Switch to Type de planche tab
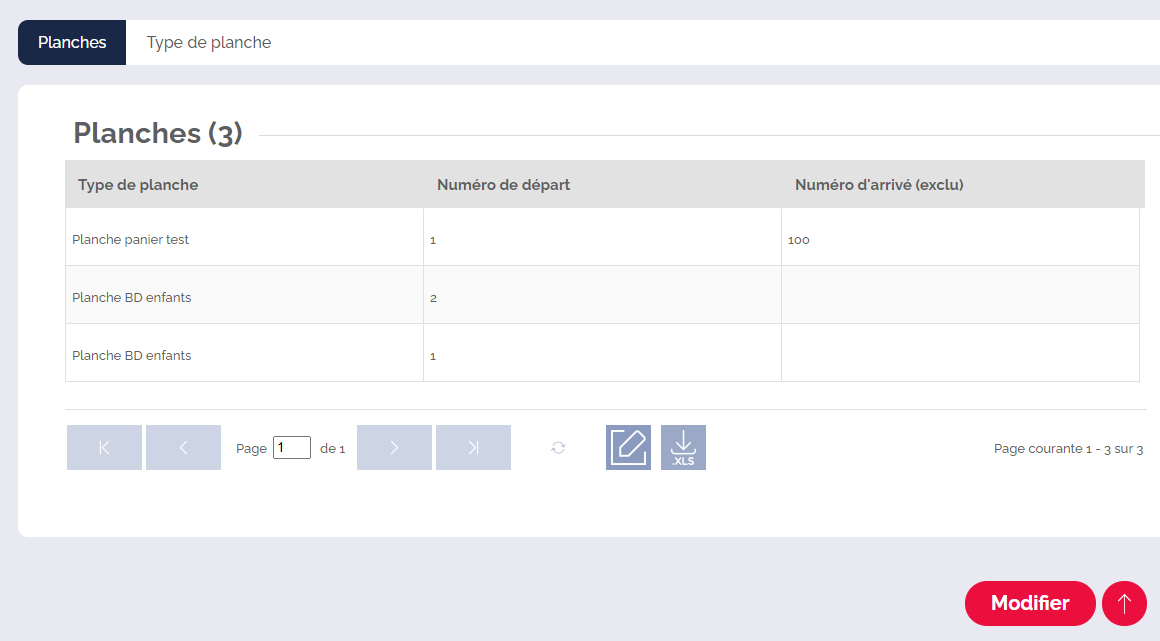 209,42
